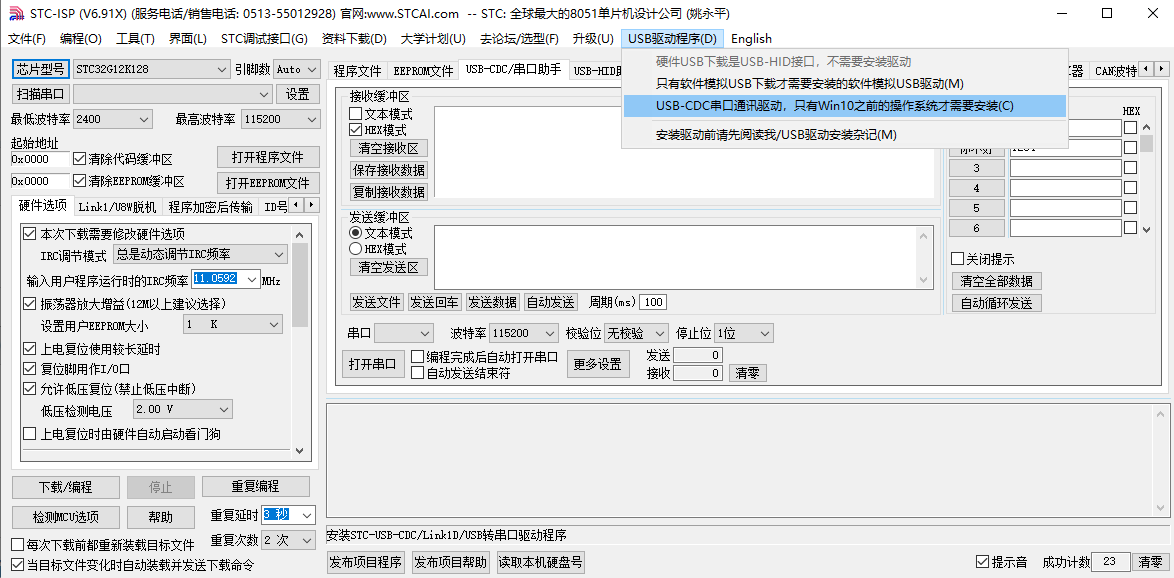The image size is (1174, 578).
Task: Select 只有软件模拟USB下载才需要安装 menu entry
Action: [x=845, y=84]
